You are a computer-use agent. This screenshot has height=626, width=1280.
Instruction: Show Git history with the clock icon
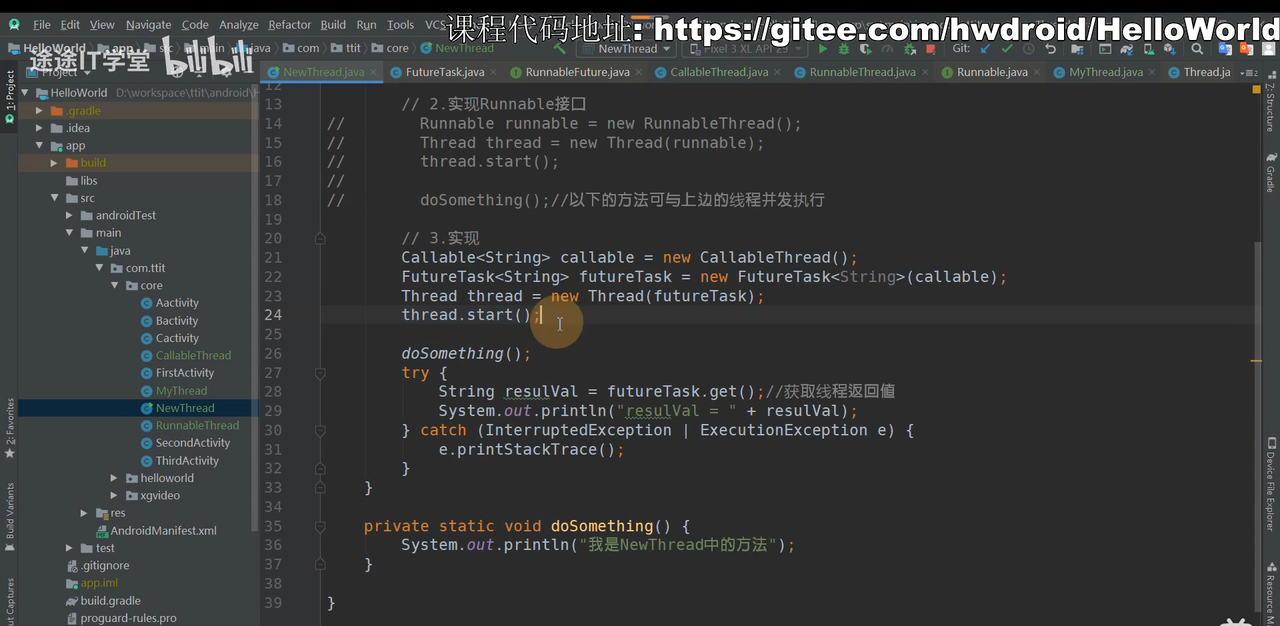coord(1029,49)
